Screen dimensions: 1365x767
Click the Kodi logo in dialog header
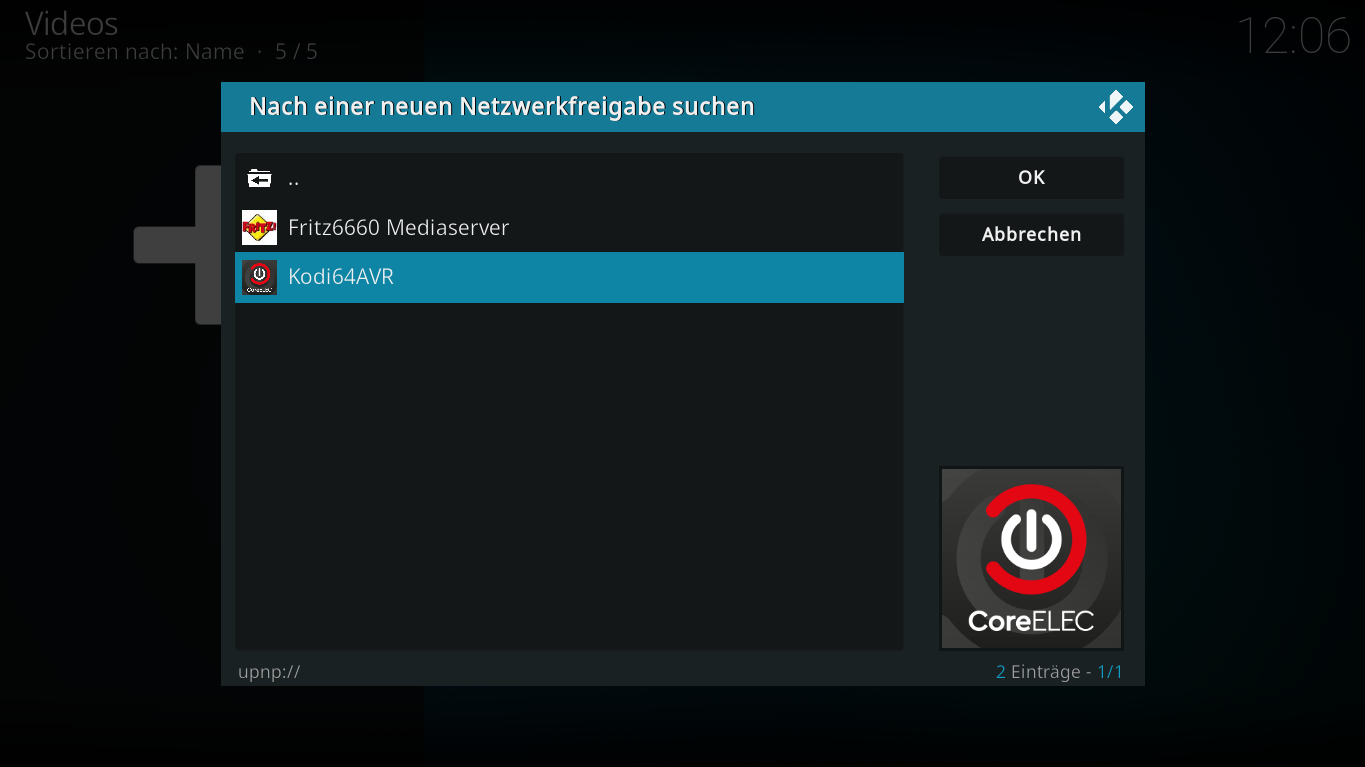[x=1115, y=107]
